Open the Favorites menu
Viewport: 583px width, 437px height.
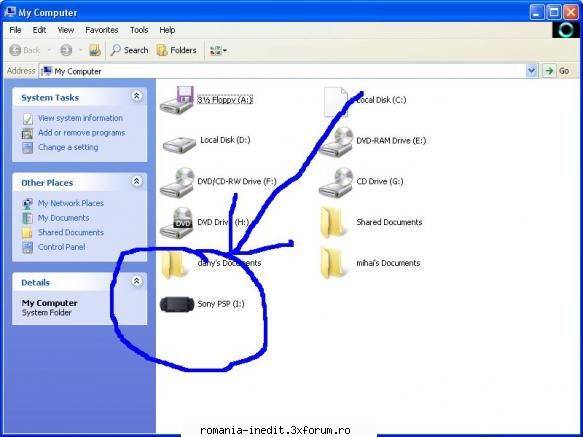pyautogui.click(x=102, y=30)
